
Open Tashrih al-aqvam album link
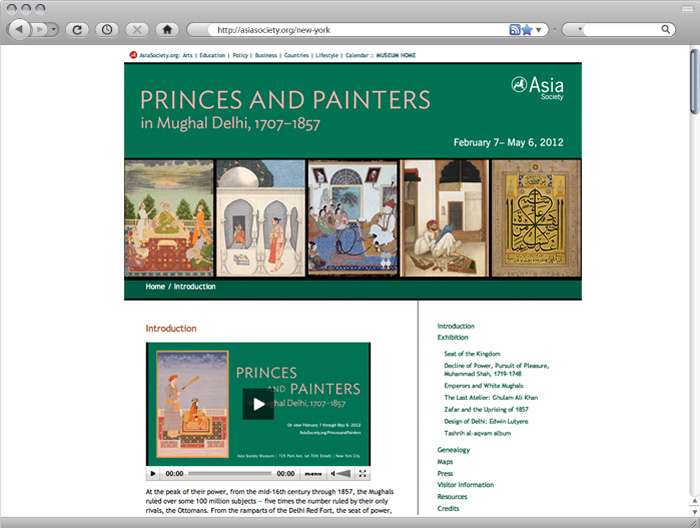[477, 433]
